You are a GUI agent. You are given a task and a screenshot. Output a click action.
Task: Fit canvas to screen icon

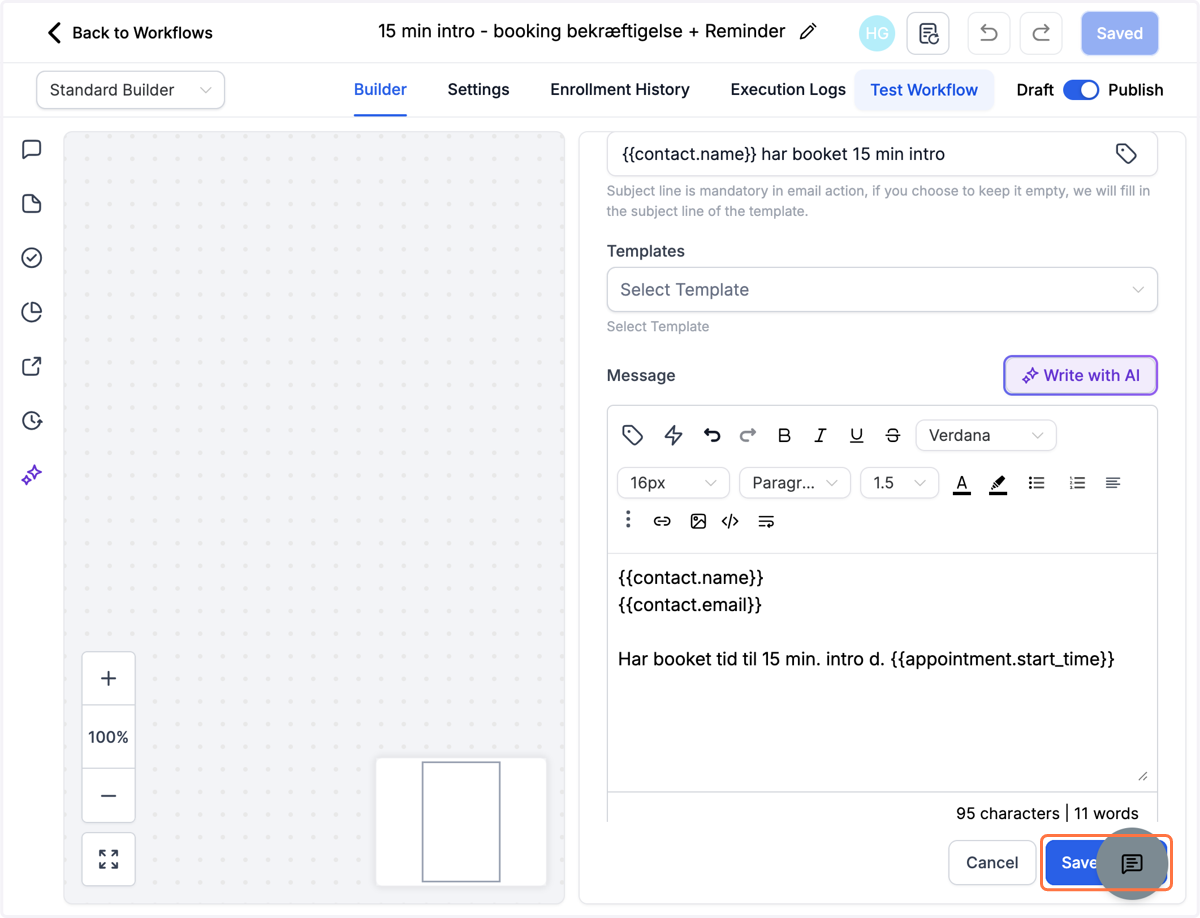[x=109, y=859]
